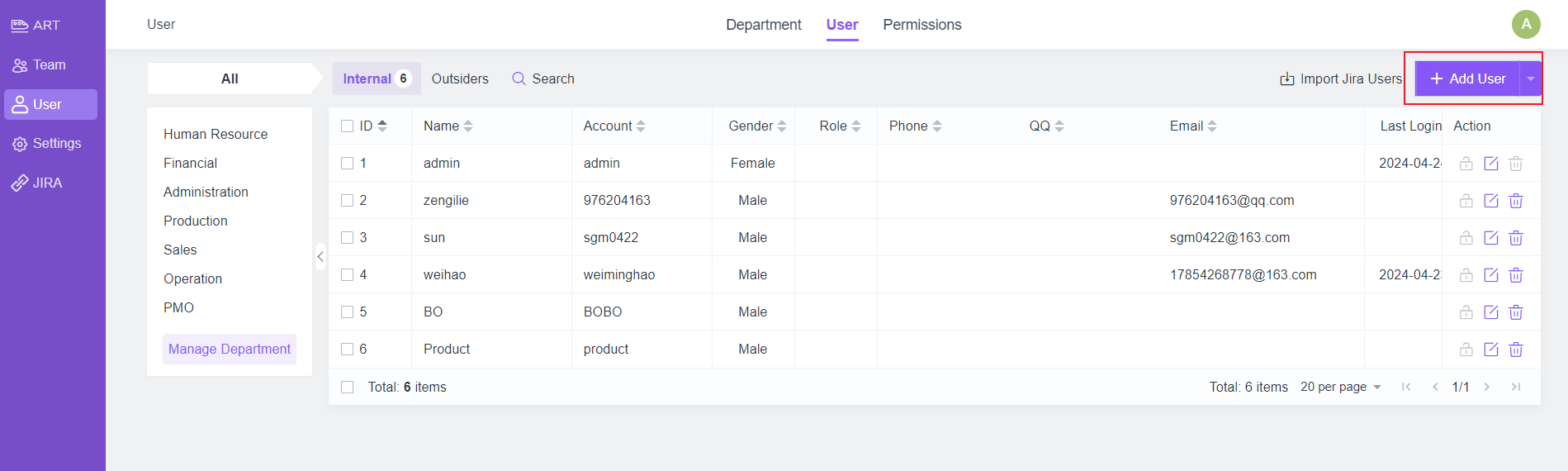Expand the Add User dropdown arrow
The height and width of the screenshot is (471, 1568).
point(1531,78)
